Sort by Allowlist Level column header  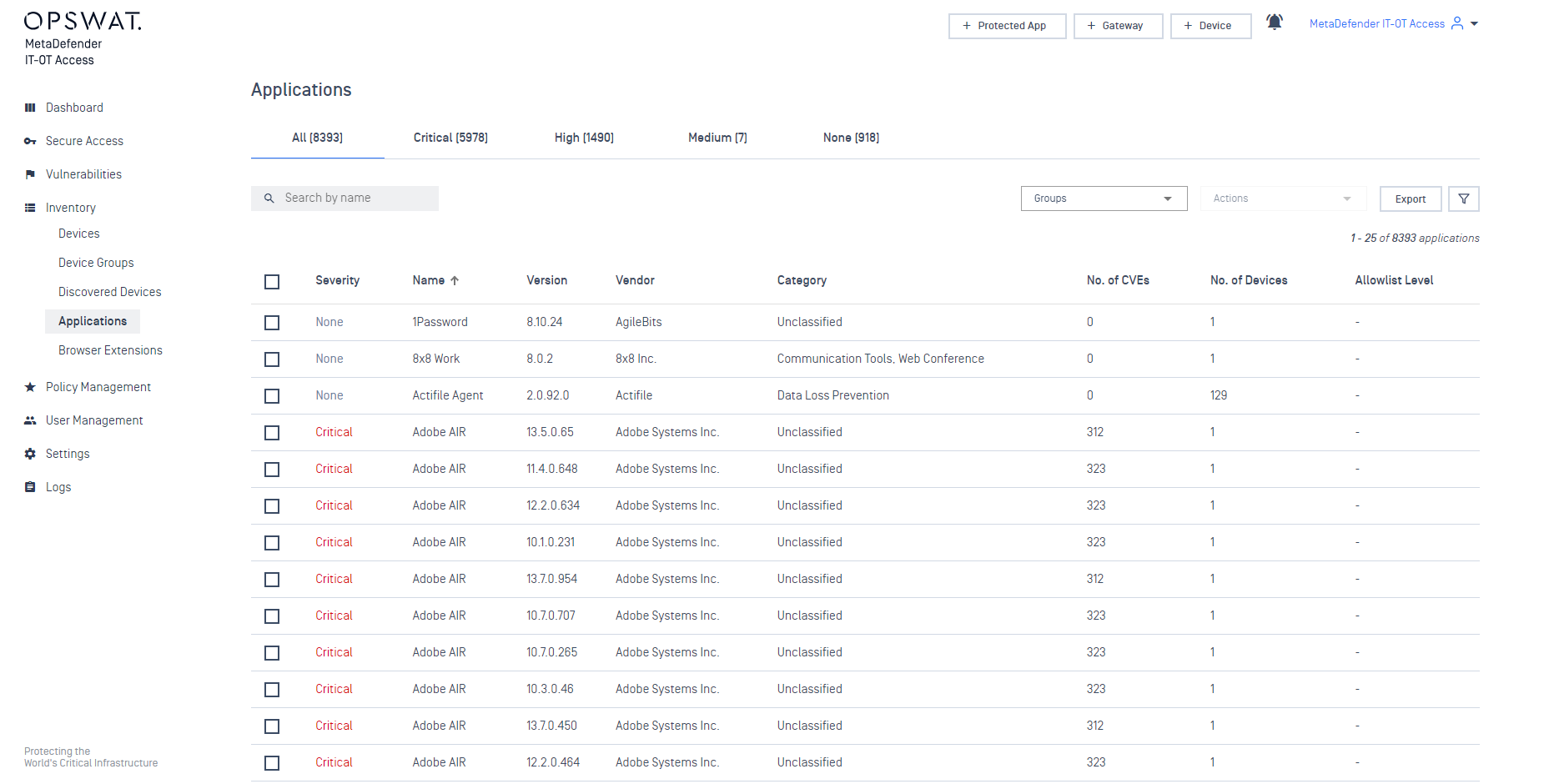(x=1394, y=280)
